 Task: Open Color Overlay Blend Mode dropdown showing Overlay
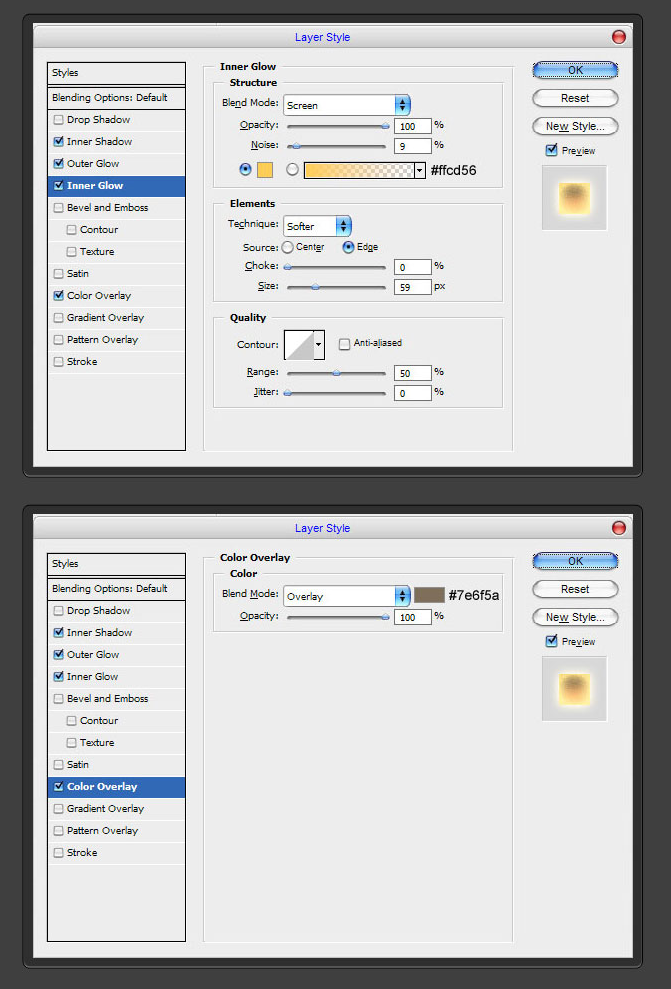347,596
